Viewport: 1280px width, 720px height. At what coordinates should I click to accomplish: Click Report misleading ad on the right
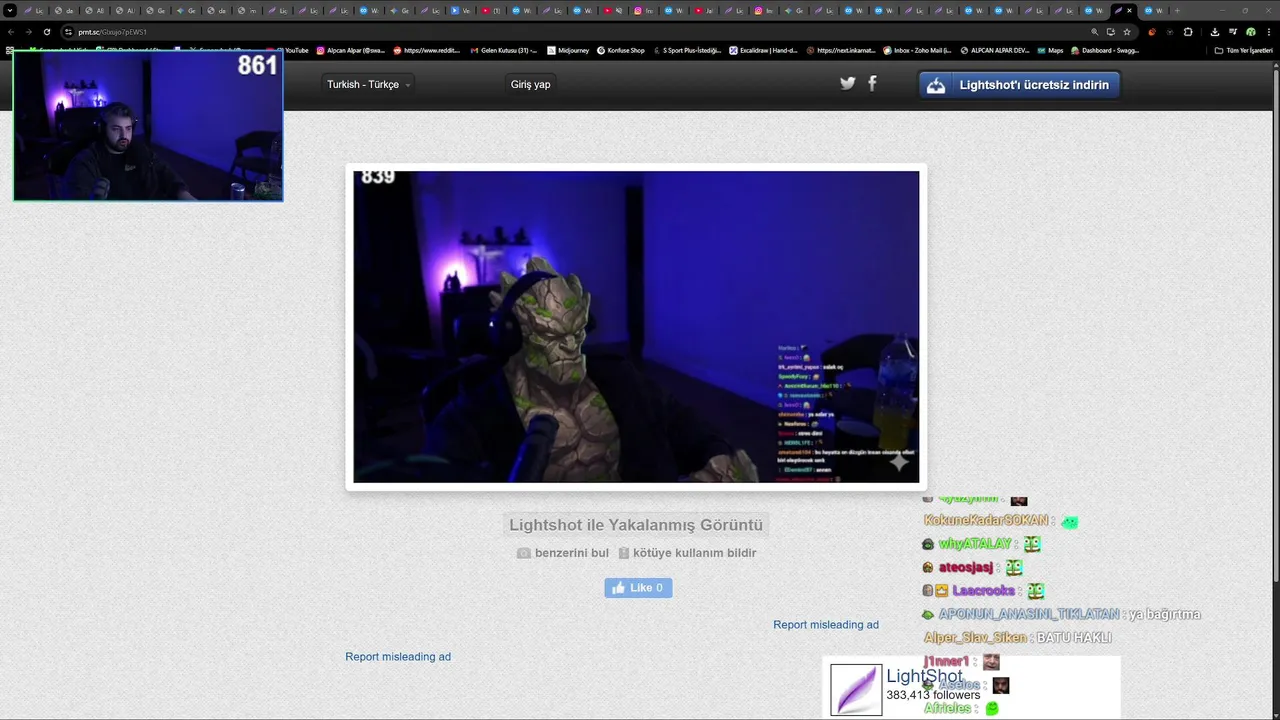pos(826,625)
